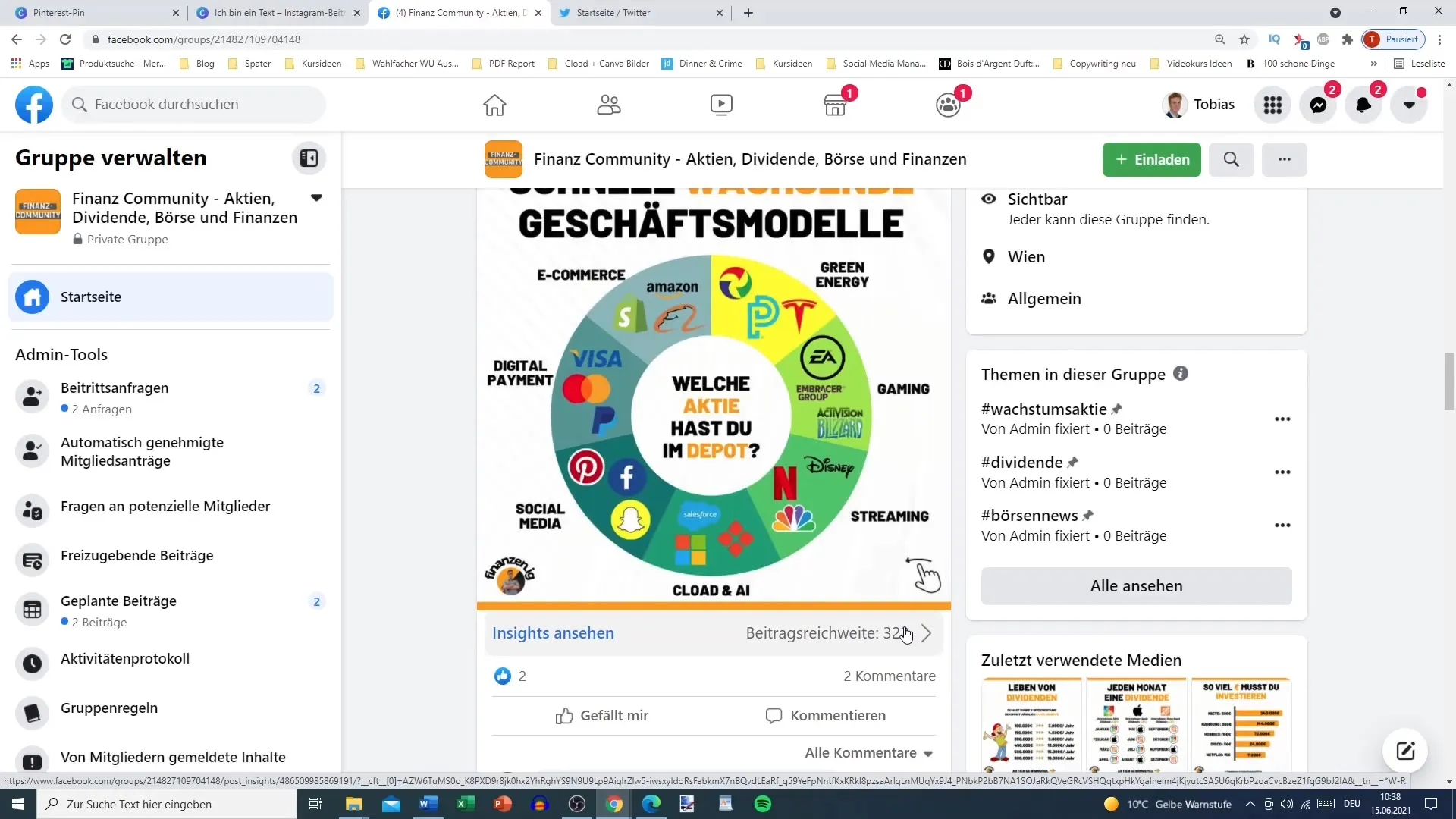Open the Alle Kommentare dropdown
This screenshot has height=819, width=1456.
coord(869,753)
